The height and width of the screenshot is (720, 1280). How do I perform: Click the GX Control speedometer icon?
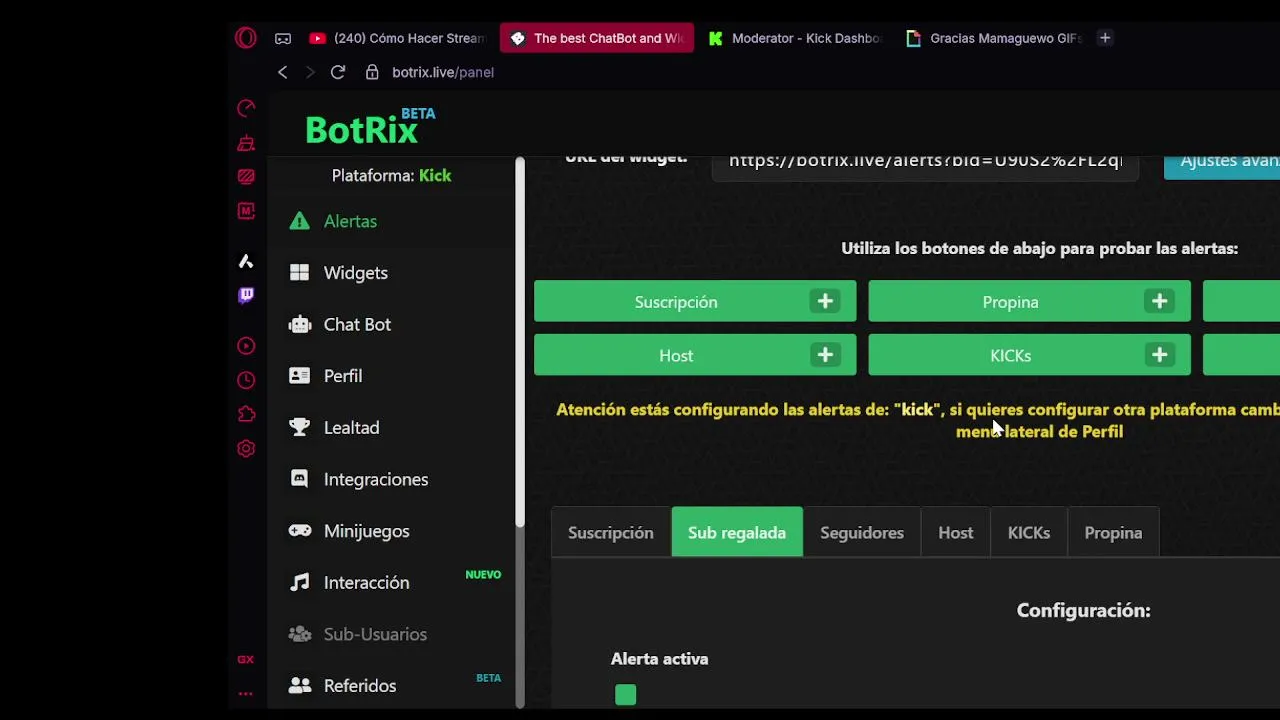[x=246, y=108]
